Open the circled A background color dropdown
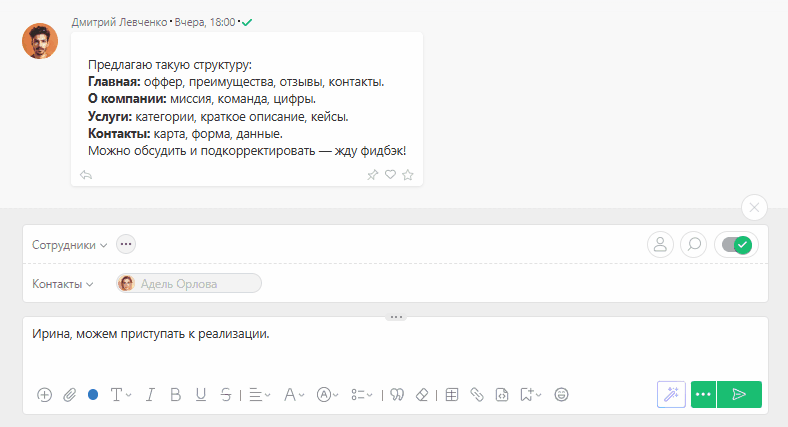 [328, 395]
